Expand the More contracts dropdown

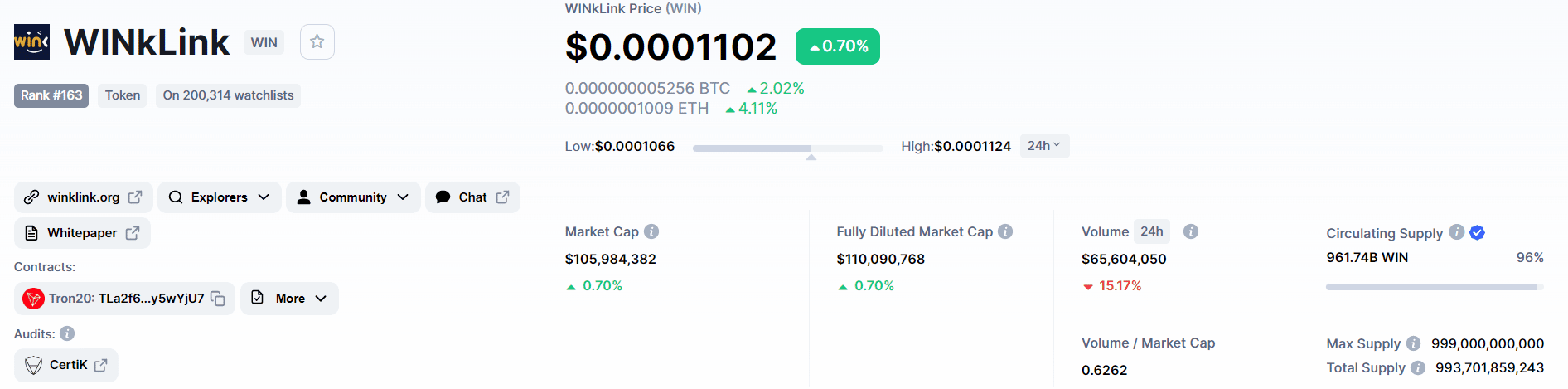click(289, 299)
